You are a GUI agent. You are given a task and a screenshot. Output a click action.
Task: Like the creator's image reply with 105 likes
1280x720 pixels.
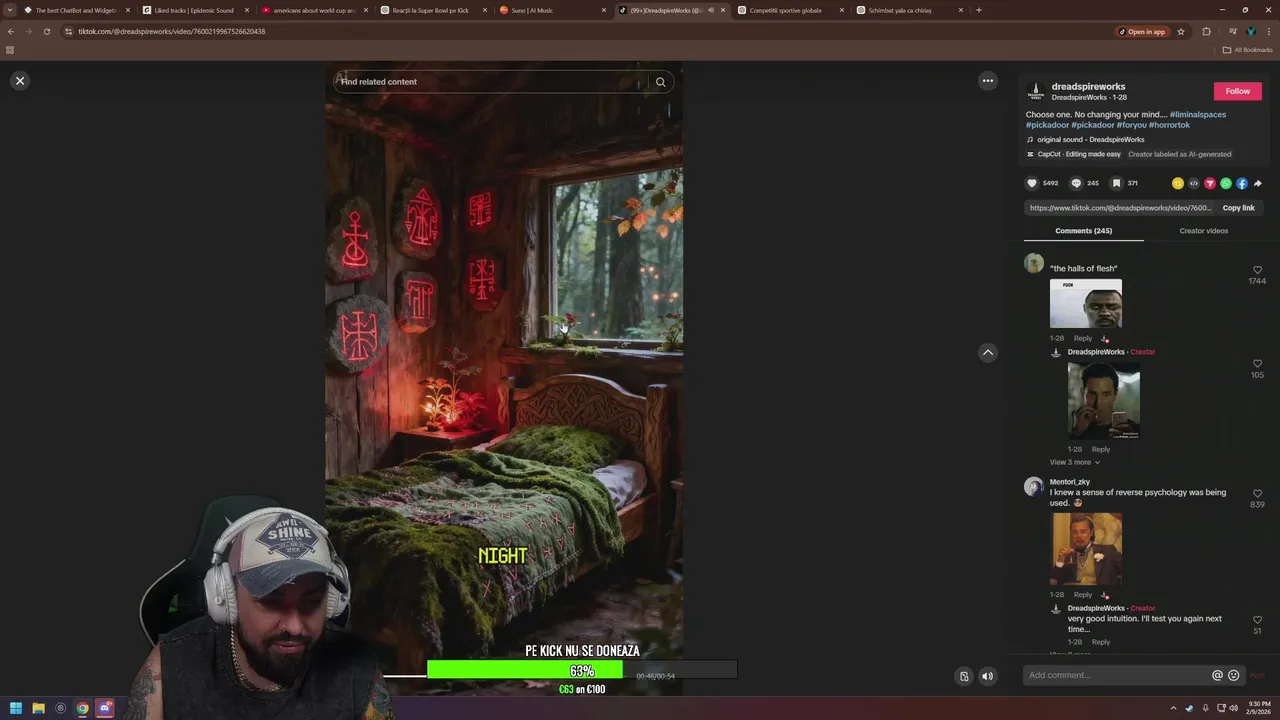(1257, 364)
